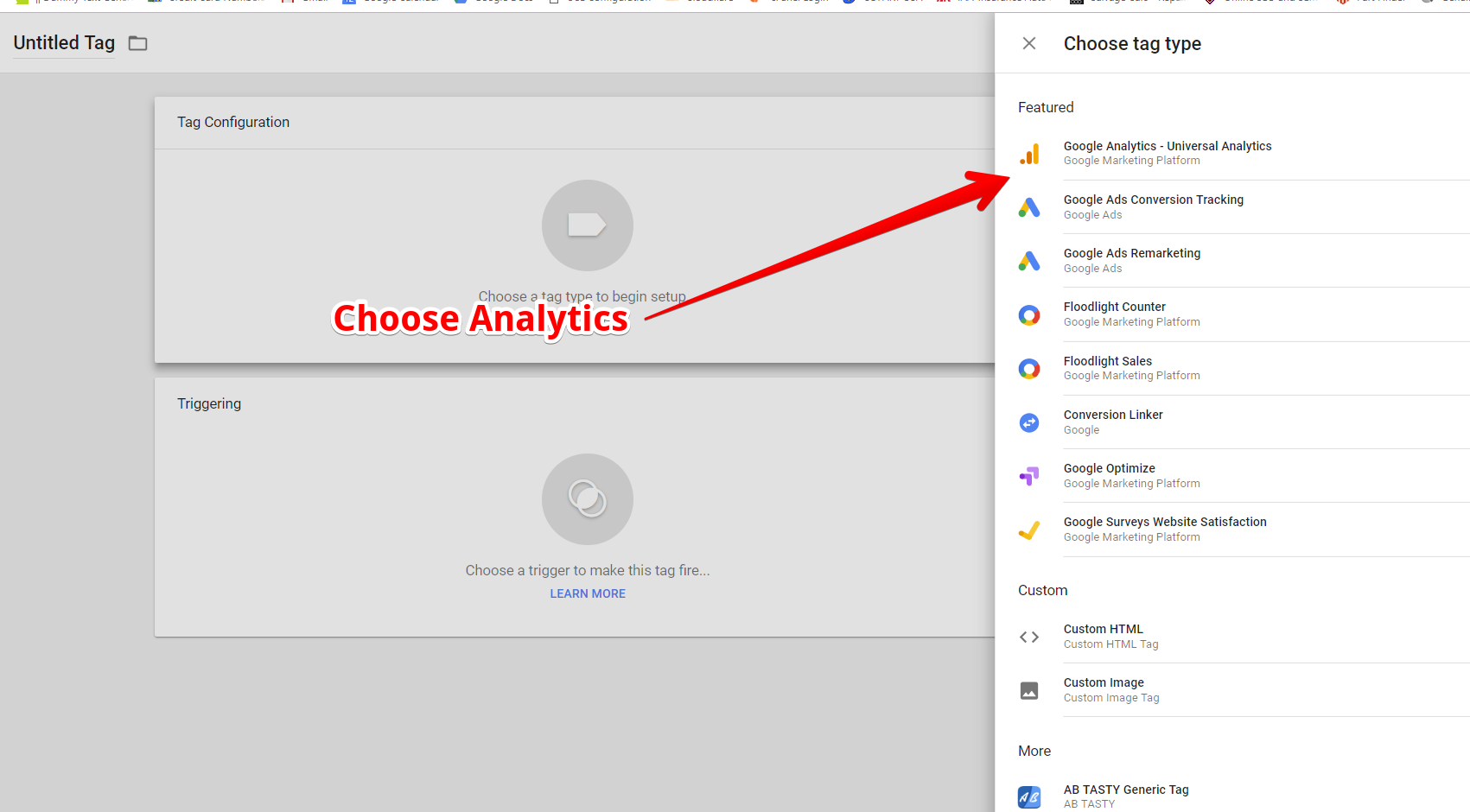Select Google Analytics - Universal Analytics tag
The height and width of the screenshot is (812, 1470).
click(x=1232, y=154)
